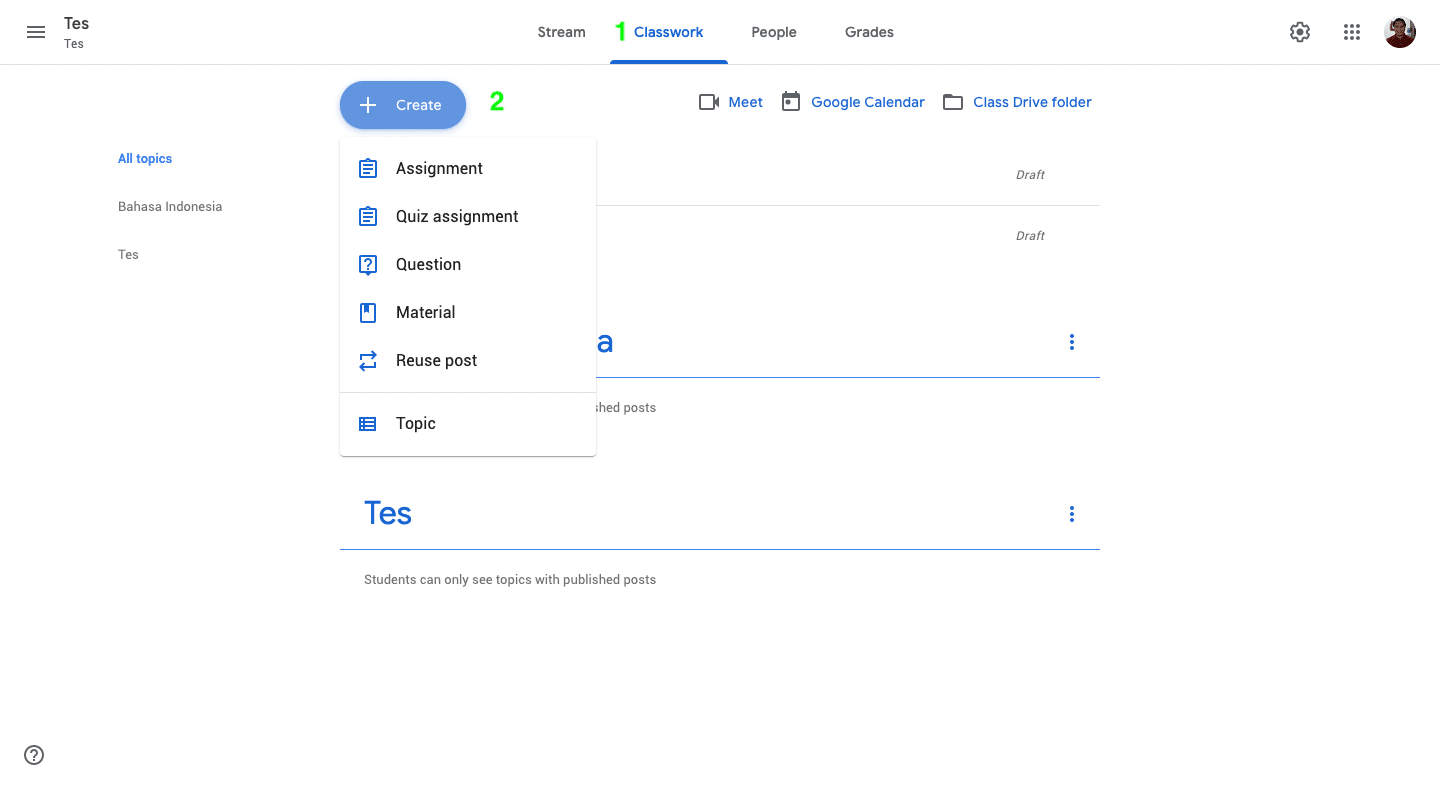
Task: Click the Assignment clipboard icon
Action: [x=368, y=168]
